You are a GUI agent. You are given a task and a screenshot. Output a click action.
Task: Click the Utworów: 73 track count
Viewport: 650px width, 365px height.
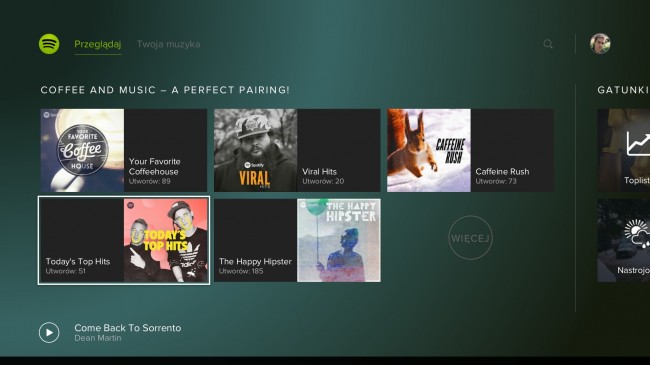[496, 181]
